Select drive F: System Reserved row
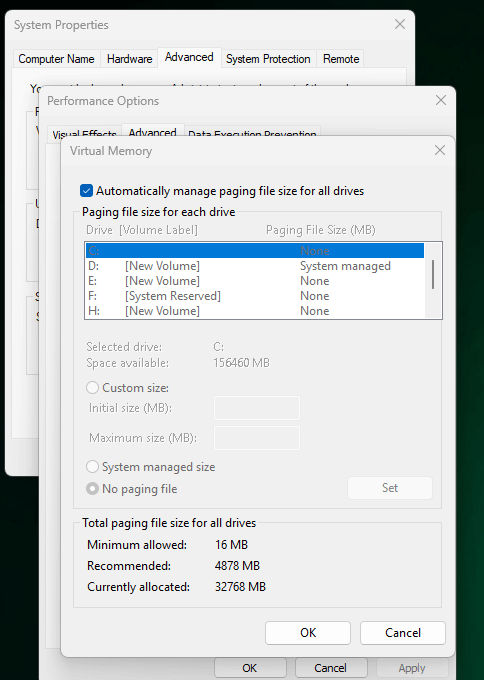 coord(255,296)
